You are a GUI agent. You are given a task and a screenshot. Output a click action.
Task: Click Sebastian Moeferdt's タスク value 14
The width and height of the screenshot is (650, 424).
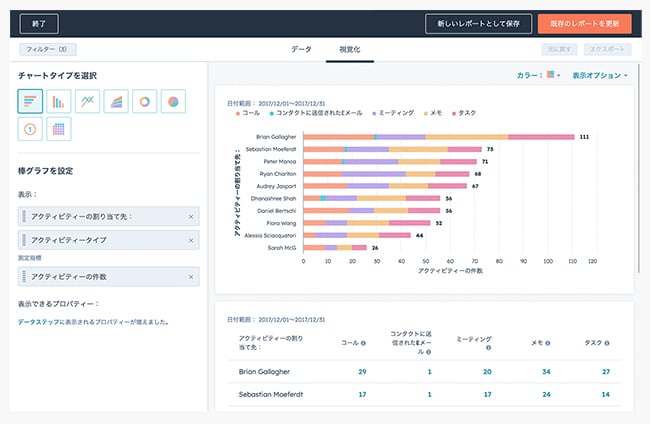pyautogui.click(x=606, y=395)
